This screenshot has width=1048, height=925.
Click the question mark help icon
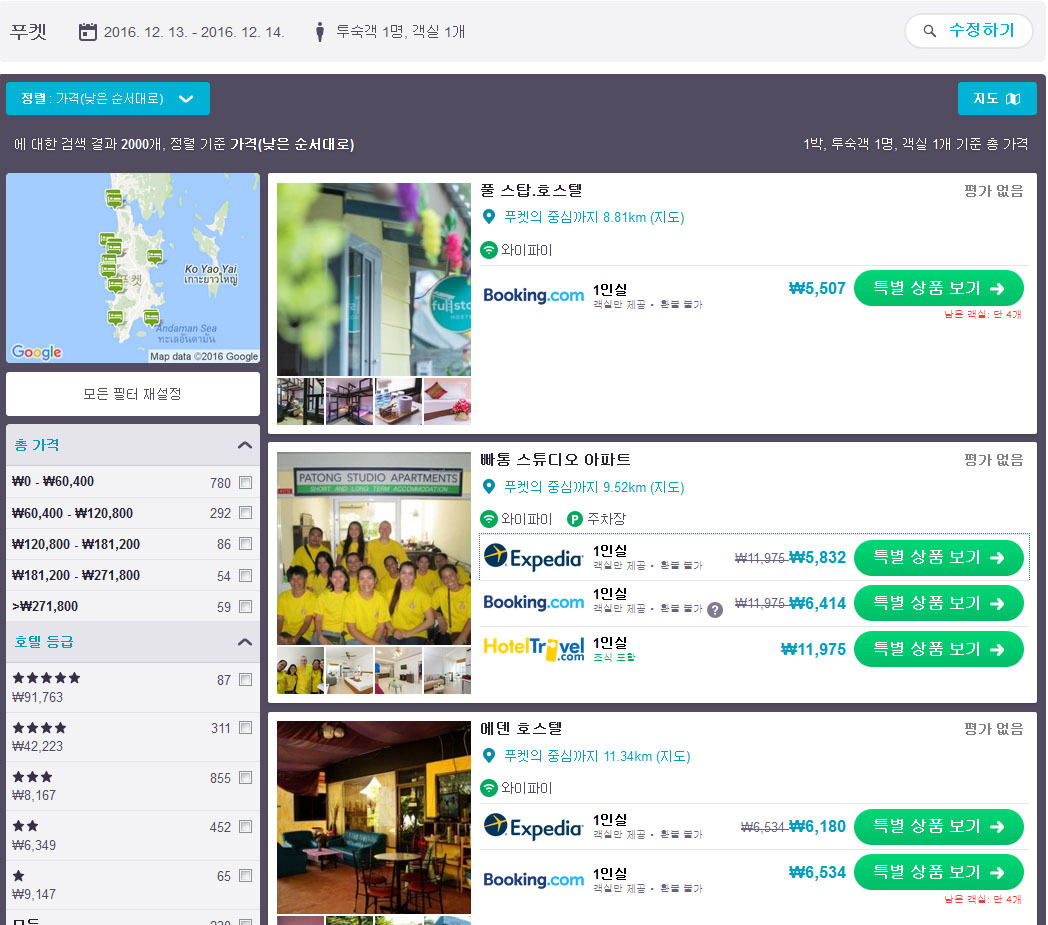click(715, 610)
